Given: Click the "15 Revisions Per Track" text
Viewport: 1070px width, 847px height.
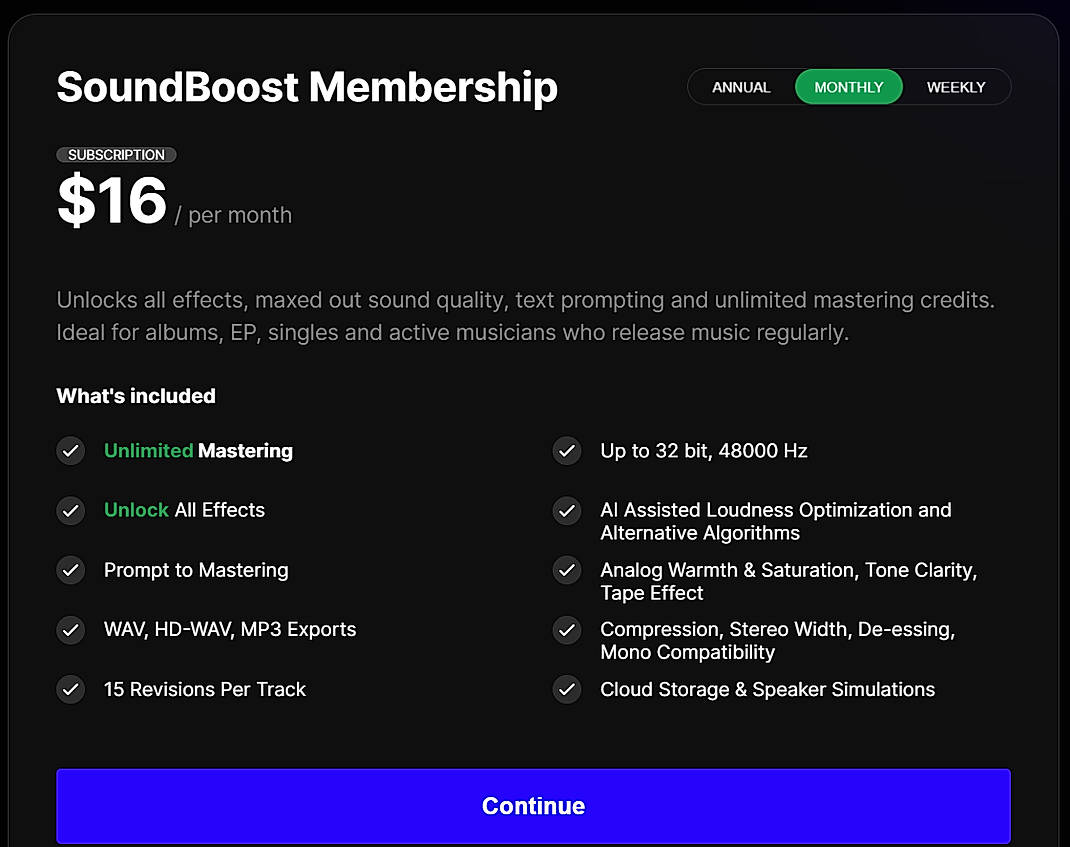Looking at the screenshot, I should pos(205,689).
